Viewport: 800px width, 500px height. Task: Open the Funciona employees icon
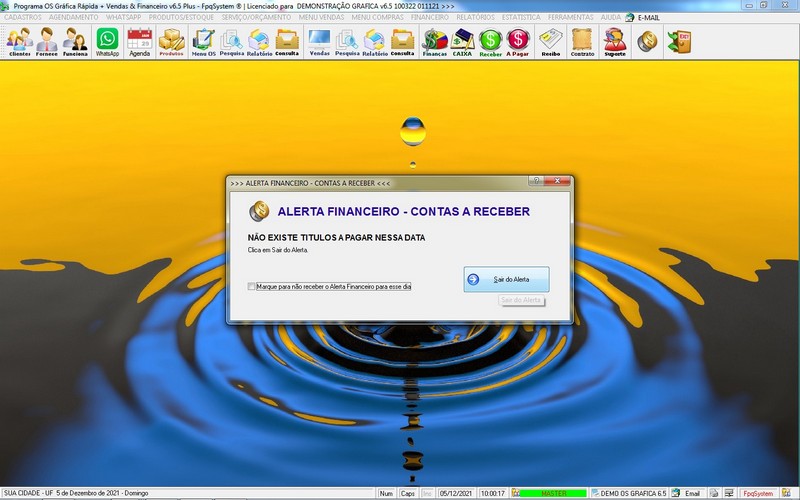pos(75,42)
